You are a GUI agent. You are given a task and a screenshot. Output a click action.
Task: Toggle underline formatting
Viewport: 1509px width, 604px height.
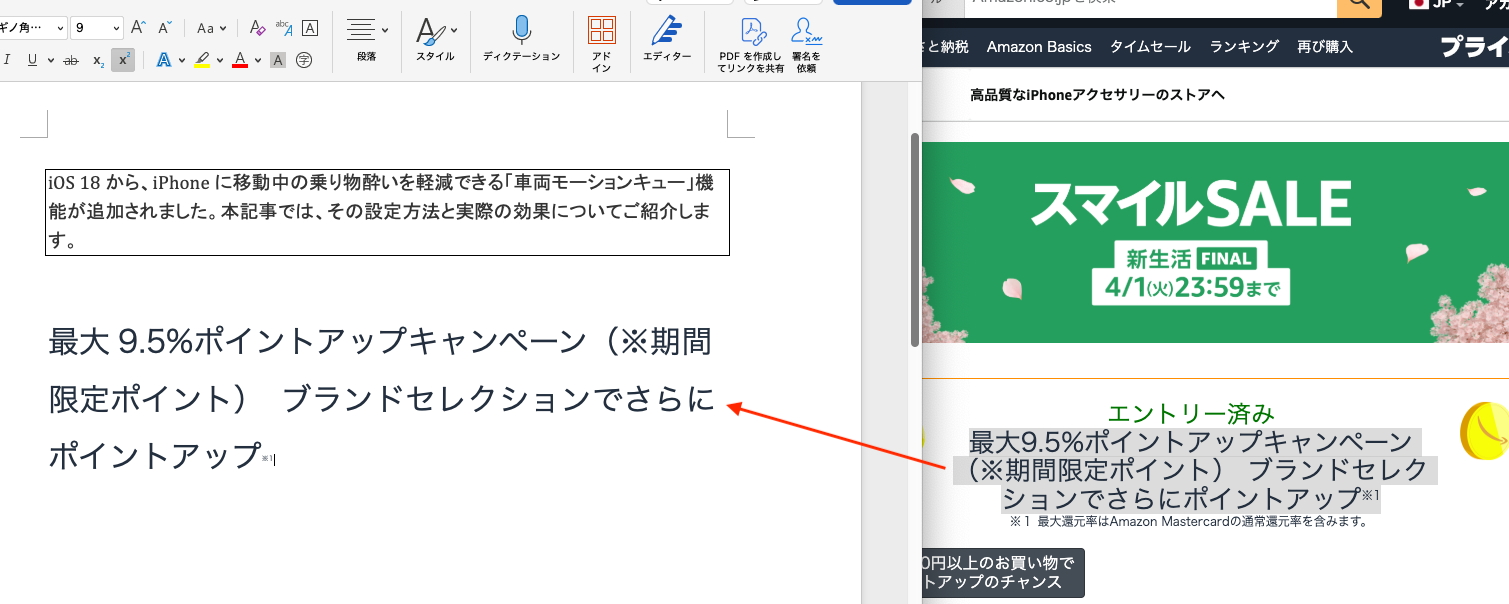coord(32,60)
